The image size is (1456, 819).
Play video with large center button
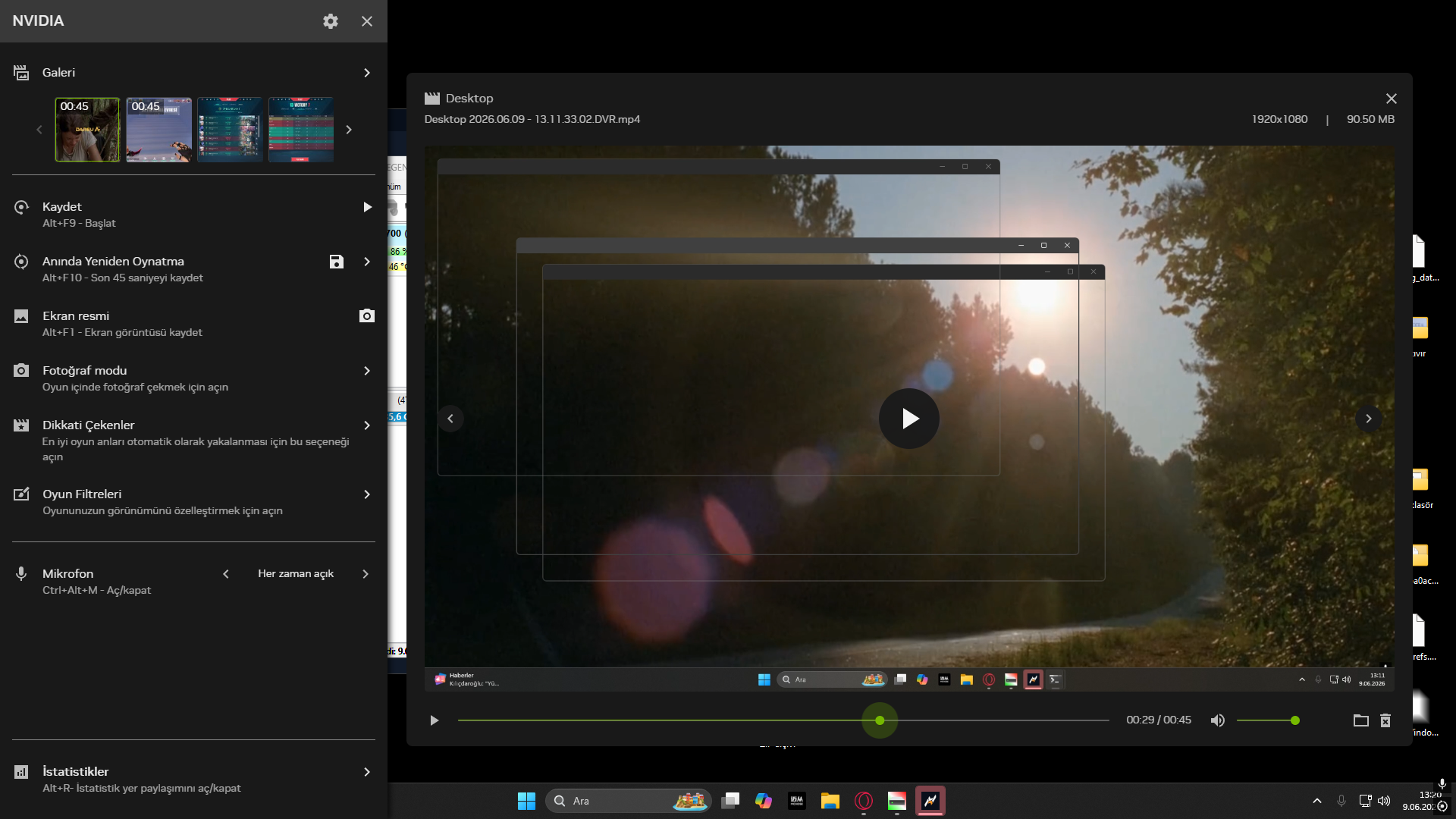tap(909, 419)
